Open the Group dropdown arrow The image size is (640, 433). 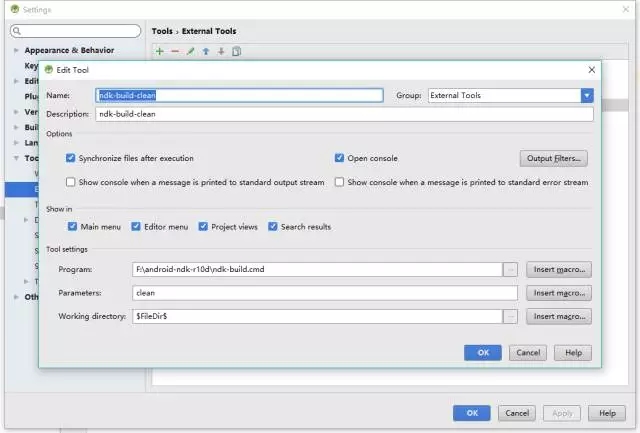coord(587,95)
